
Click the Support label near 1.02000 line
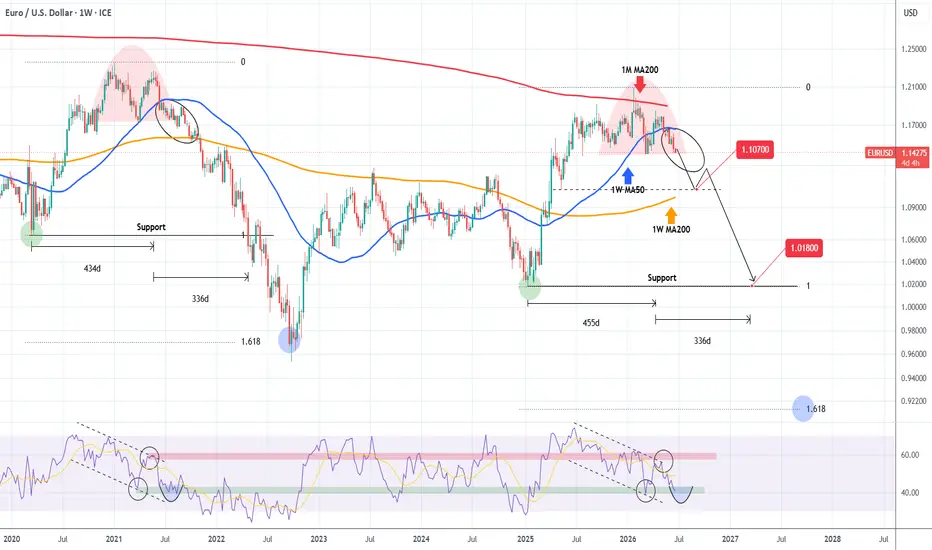(662, 278)
